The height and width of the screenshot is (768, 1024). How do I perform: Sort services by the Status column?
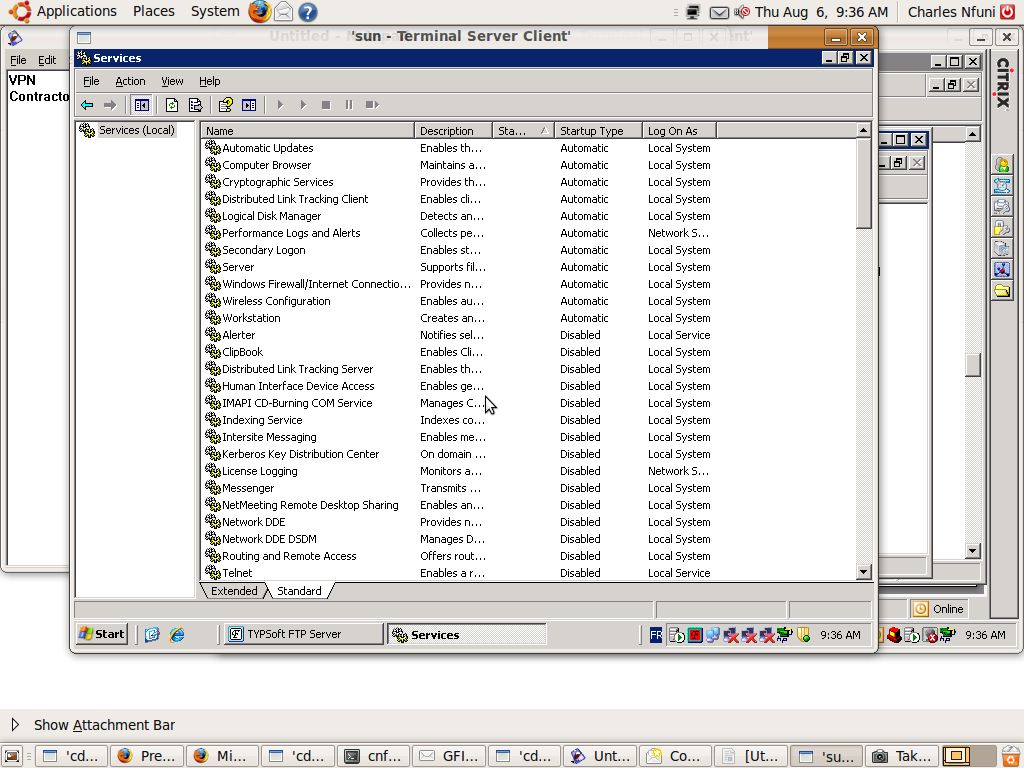click(x=521, y=130)
